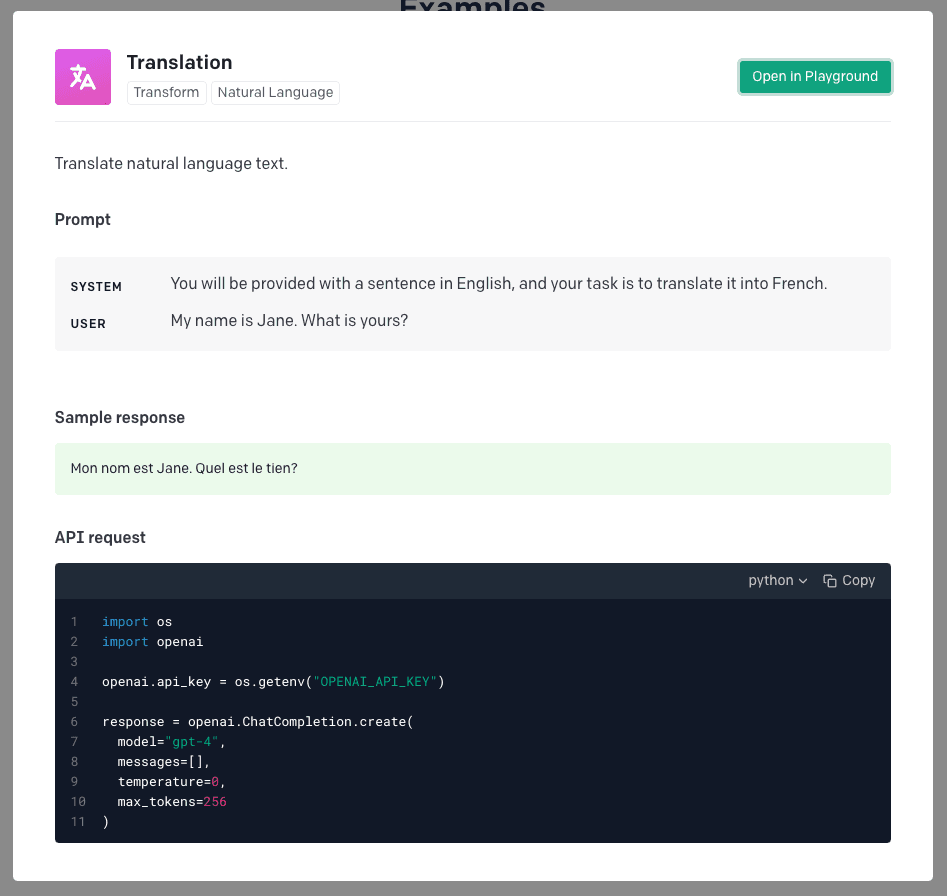Click the SYSTEM role label
This screenshot has height=896, width=947.
96,287
